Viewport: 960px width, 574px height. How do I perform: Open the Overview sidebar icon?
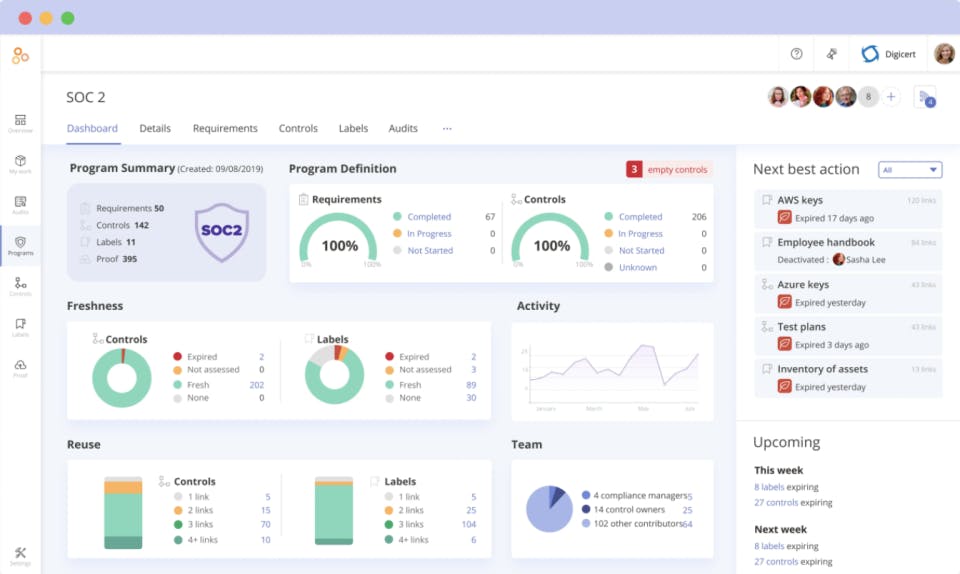[20, 123]
